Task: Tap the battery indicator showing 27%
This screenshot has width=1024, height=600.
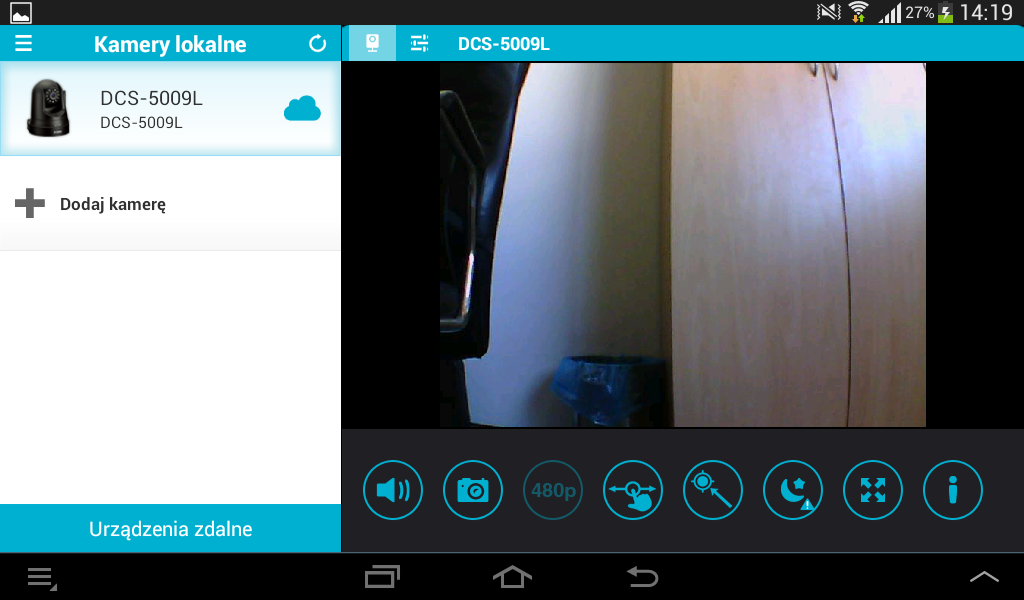Action: pos(945,13)
